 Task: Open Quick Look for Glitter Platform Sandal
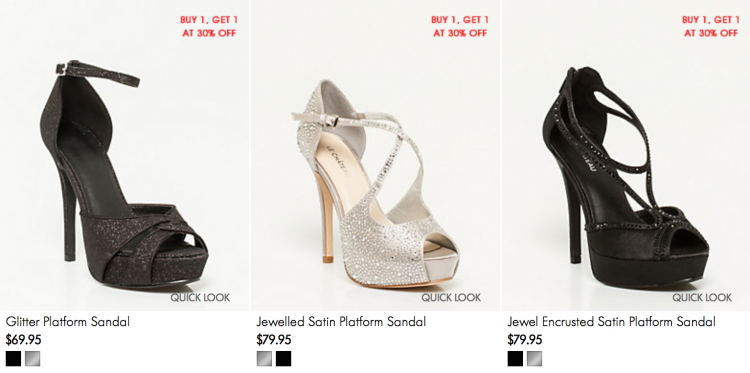pyautogui.click(x=200, y=297)
